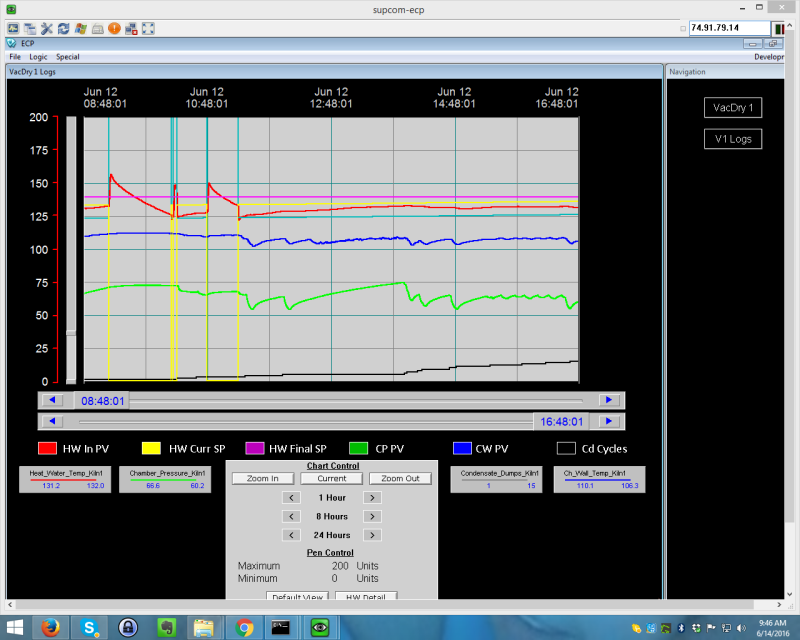Step back 1 Hour
The image size is (800, 640).
[291, 498]
